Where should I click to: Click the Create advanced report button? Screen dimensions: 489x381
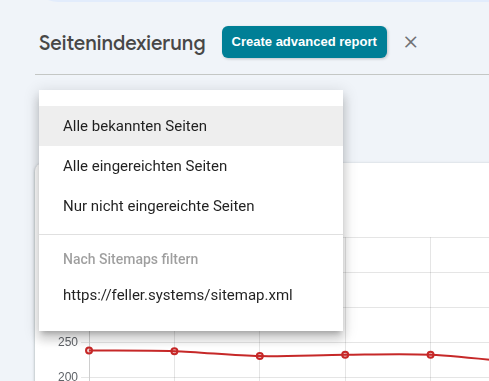[304, 42]
